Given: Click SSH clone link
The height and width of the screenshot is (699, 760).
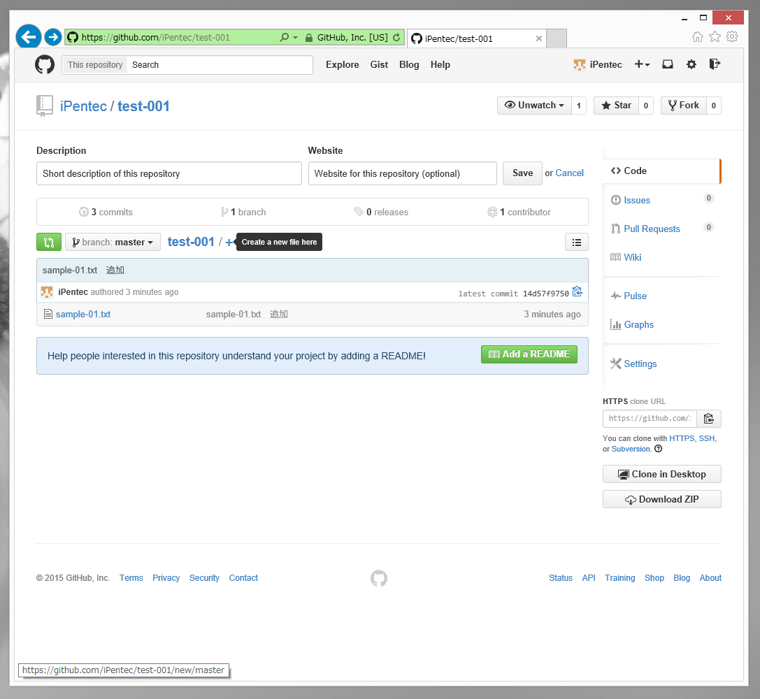Looking at the screenshot, I should 707,438.
